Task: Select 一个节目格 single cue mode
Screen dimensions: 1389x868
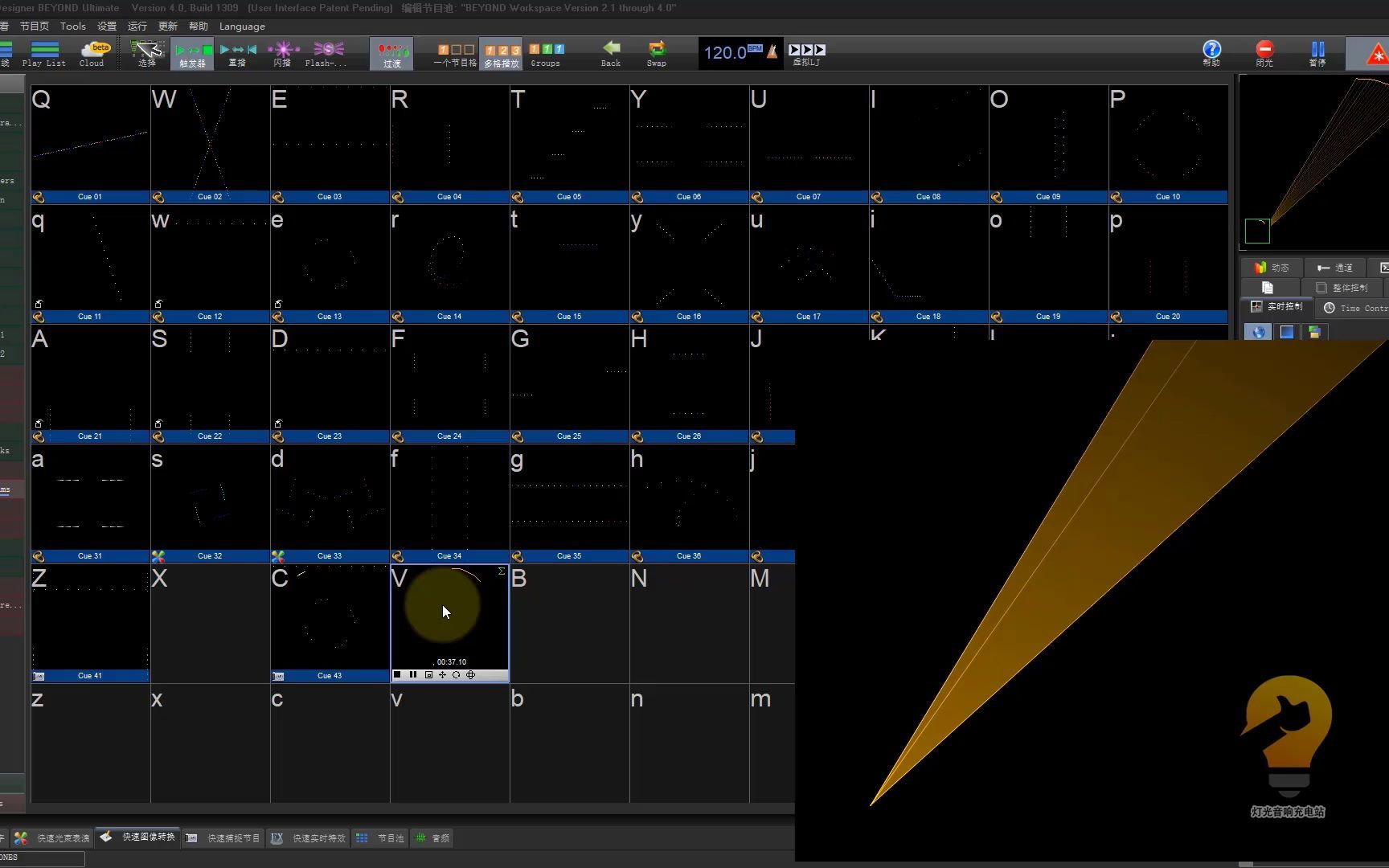Action: [455, 54]
